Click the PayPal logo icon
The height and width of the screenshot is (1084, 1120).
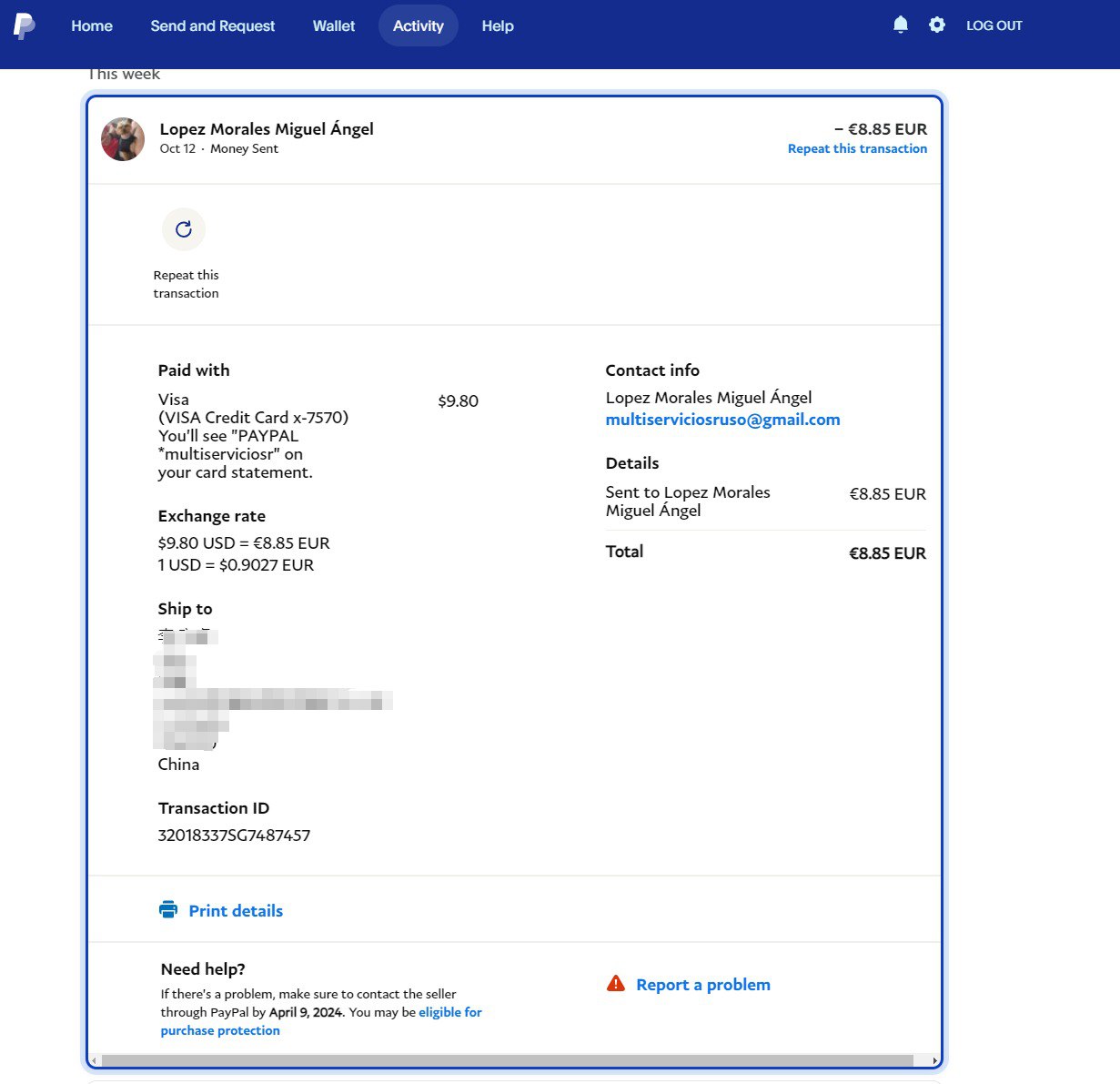point(25,26)
